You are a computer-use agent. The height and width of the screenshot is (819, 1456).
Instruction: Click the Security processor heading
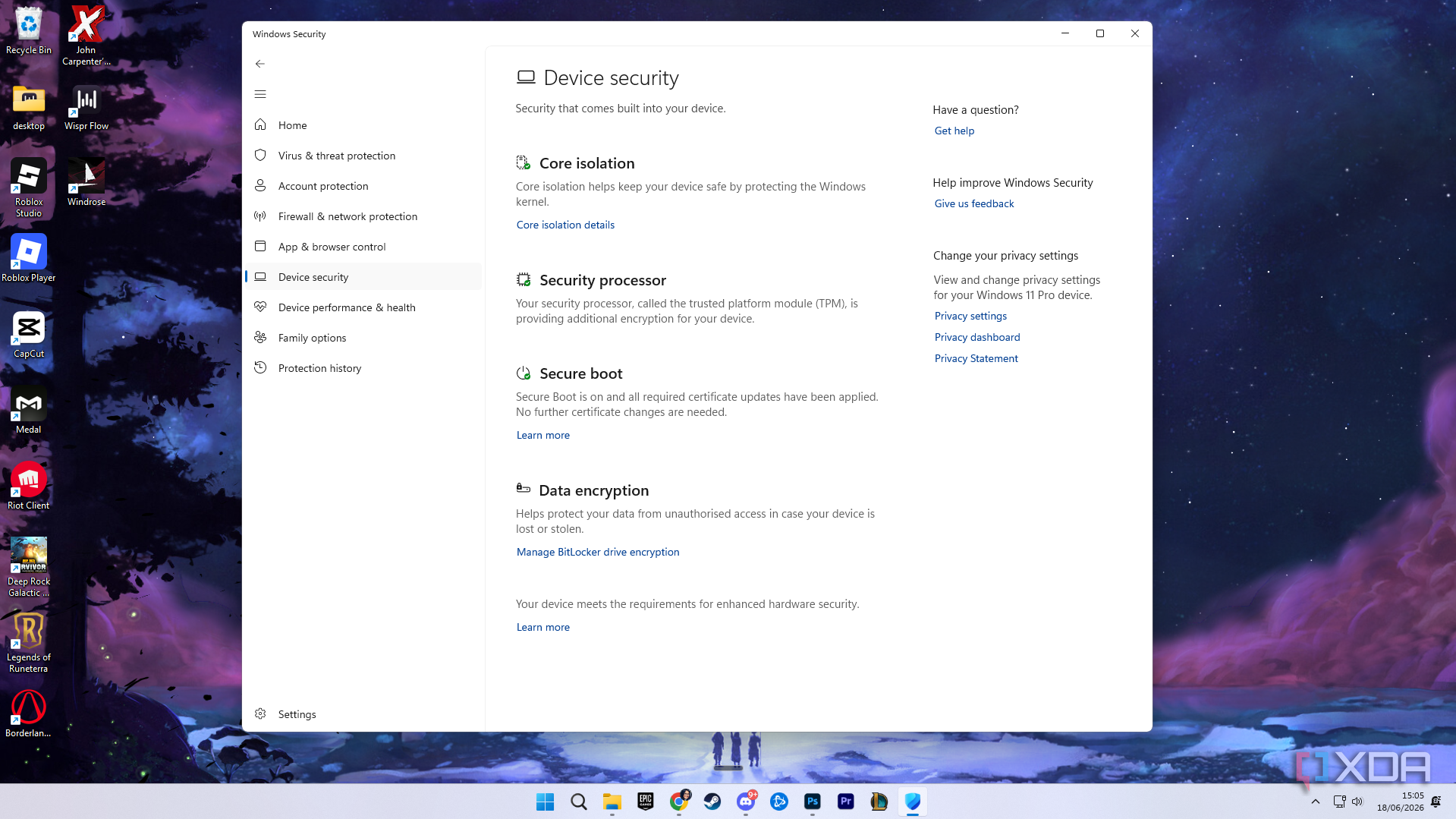[602, 280]
